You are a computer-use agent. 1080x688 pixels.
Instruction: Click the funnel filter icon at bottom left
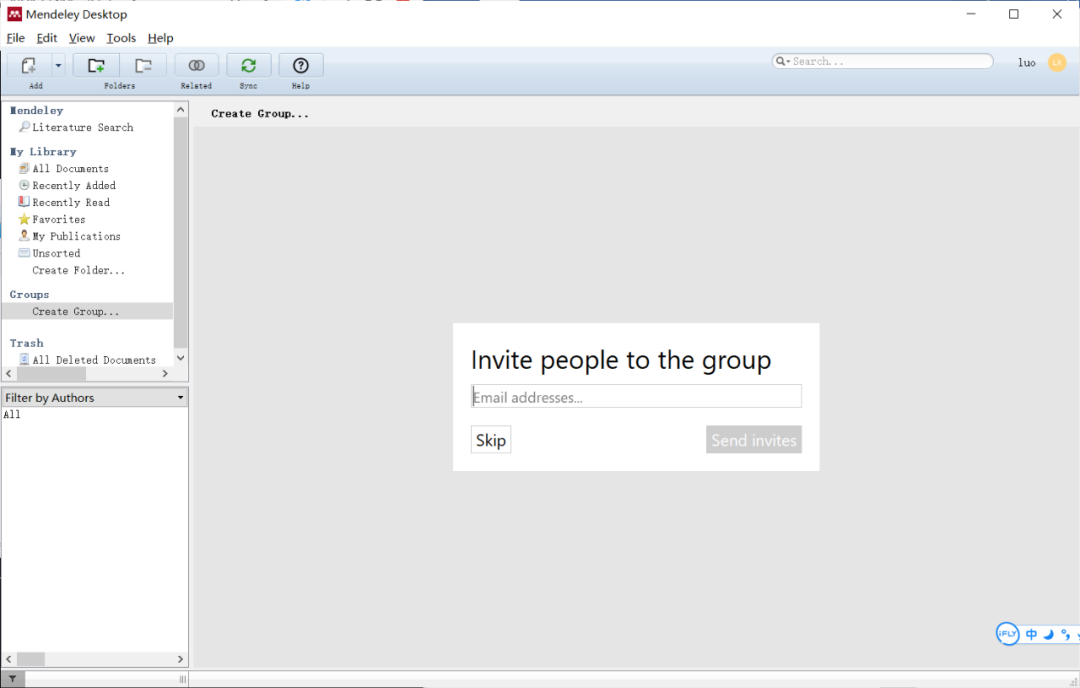(x=12, y=679)
